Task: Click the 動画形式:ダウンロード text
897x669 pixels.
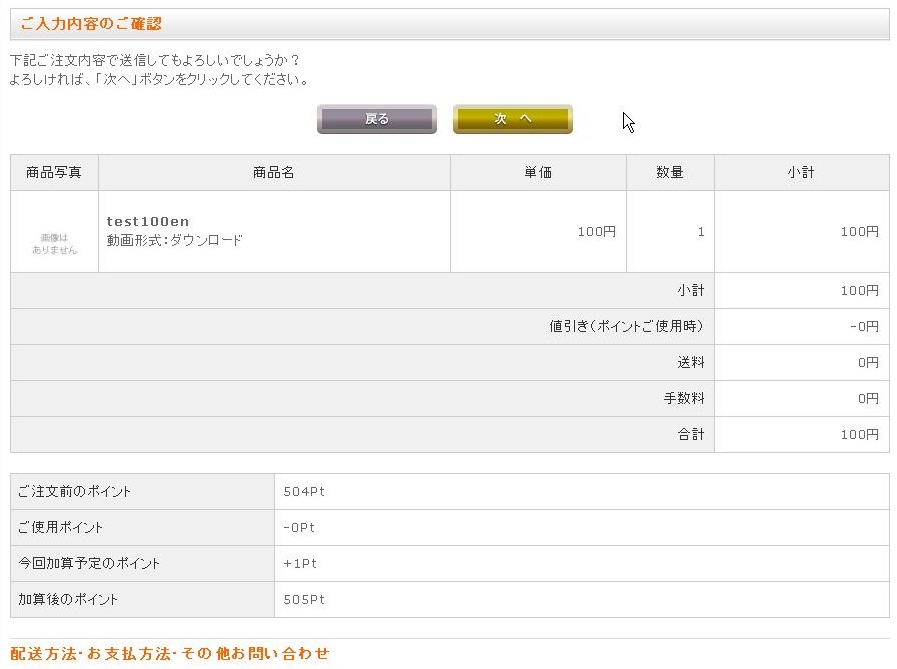Action: (174, 240)
